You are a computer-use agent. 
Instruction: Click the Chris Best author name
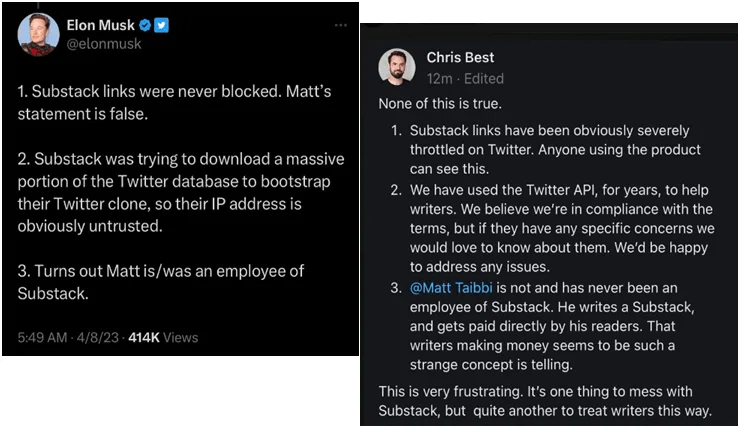[460, 58]
